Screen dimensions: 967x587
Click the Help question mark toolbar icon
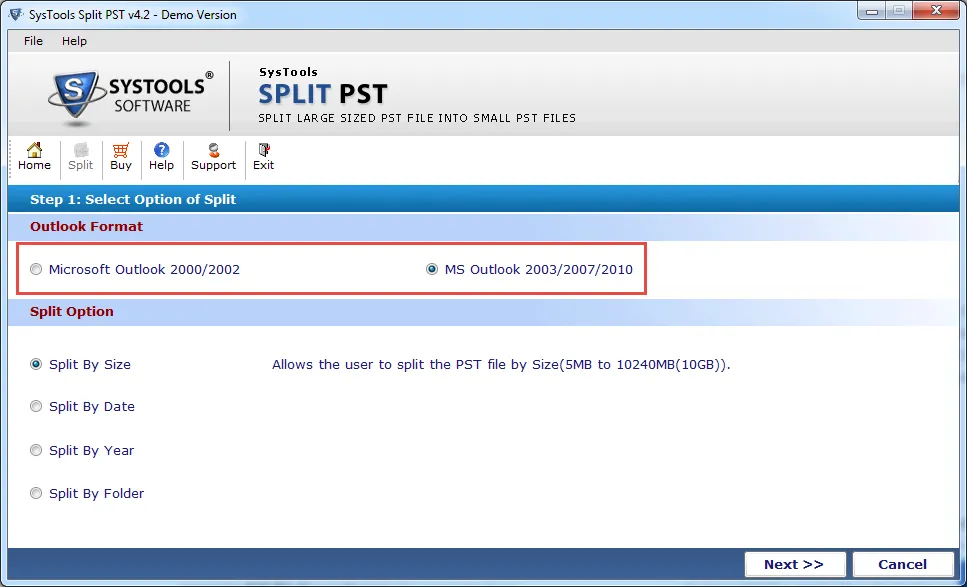[161, 157]
